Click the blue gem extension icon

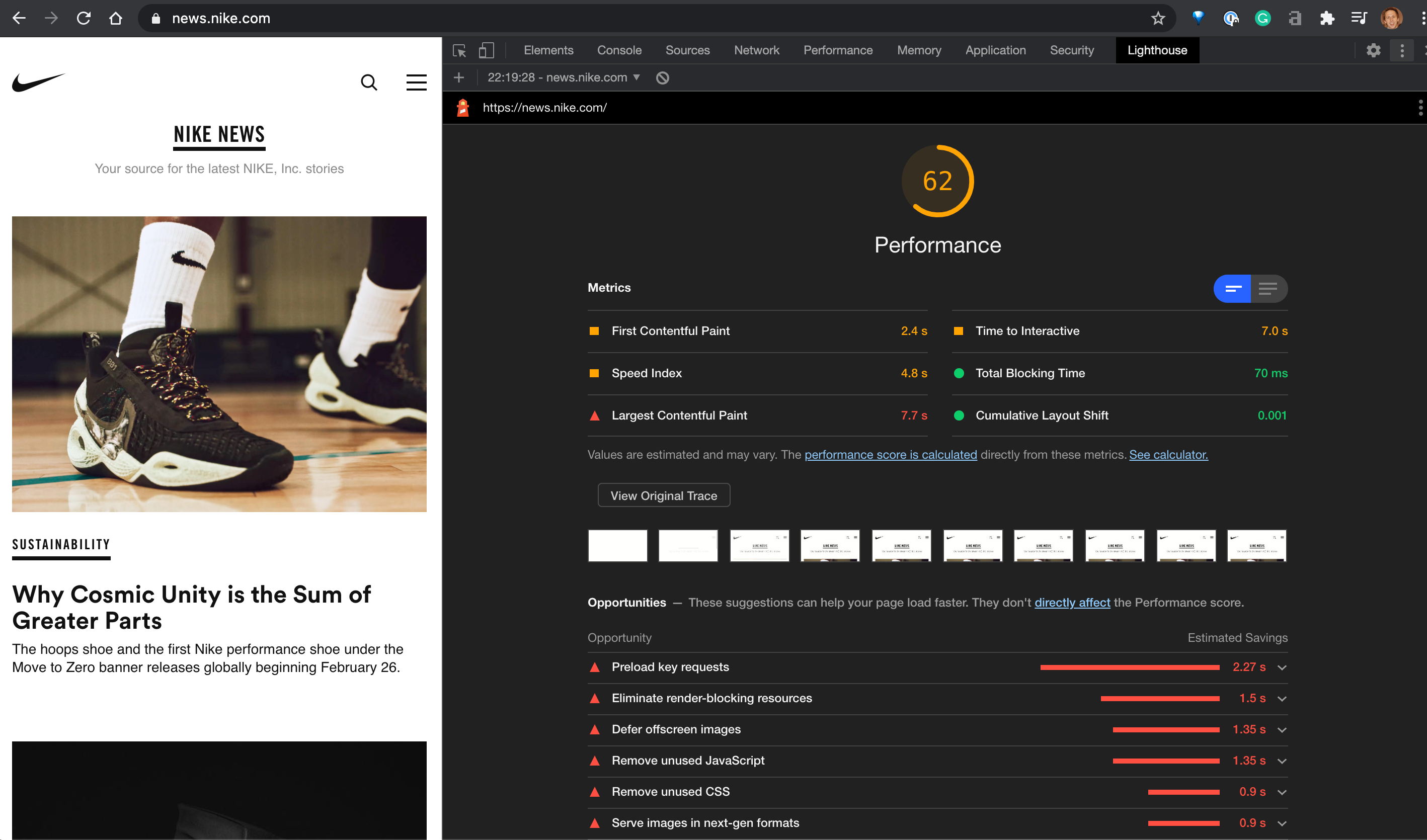[1198, 18]
